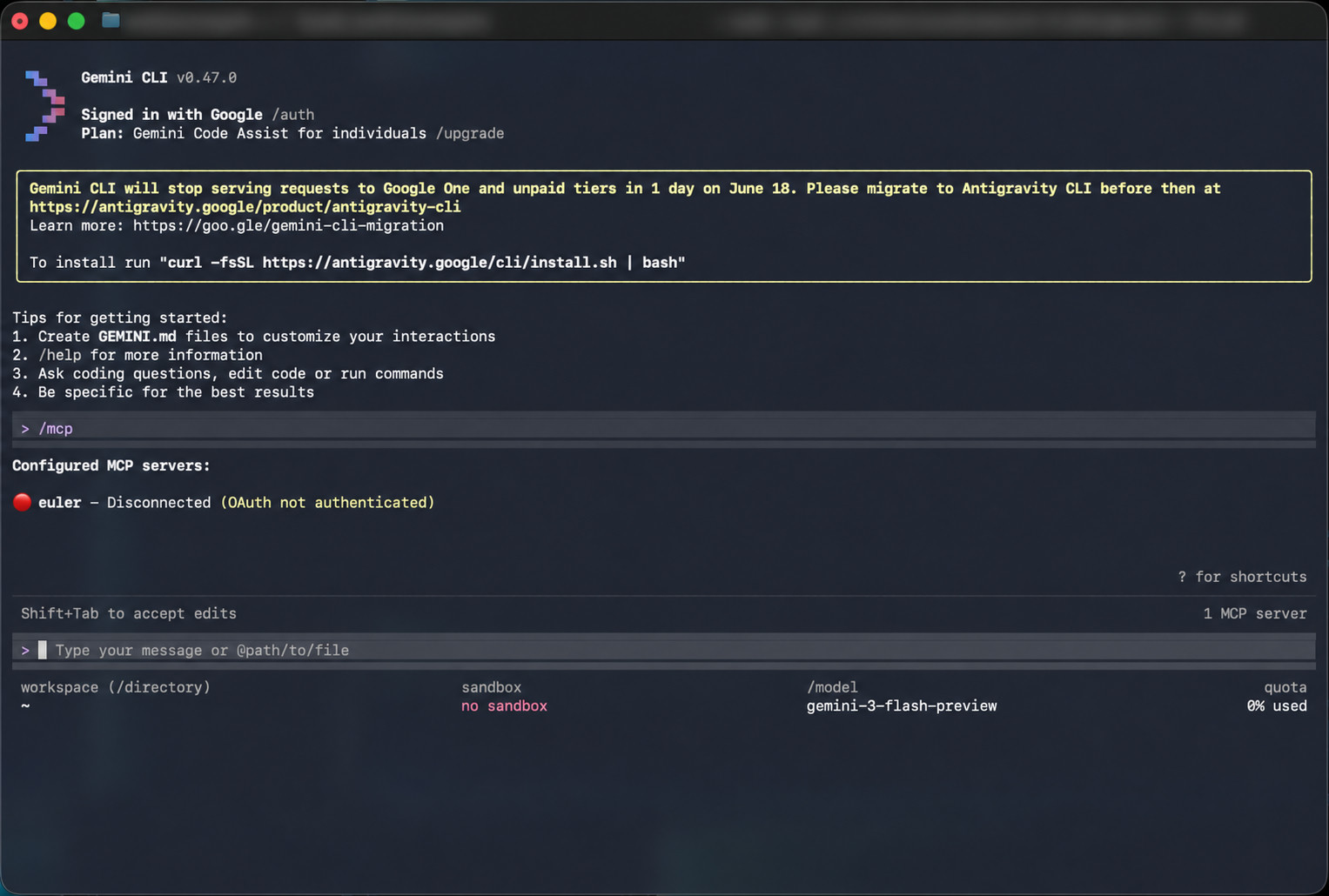Click the /auth command text
1329x896 pixels.
[293, 115]
